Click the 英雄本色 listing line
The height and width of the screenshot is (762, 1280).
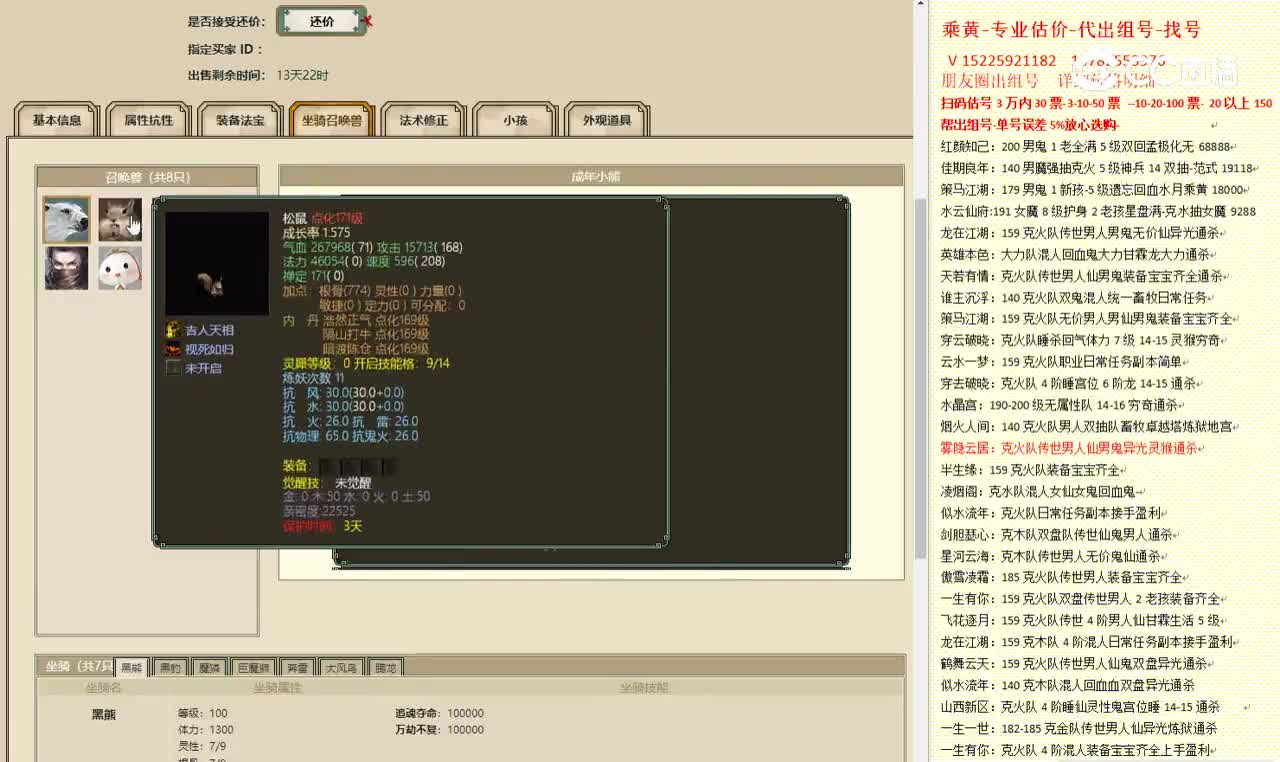[x=1076, y=254]
